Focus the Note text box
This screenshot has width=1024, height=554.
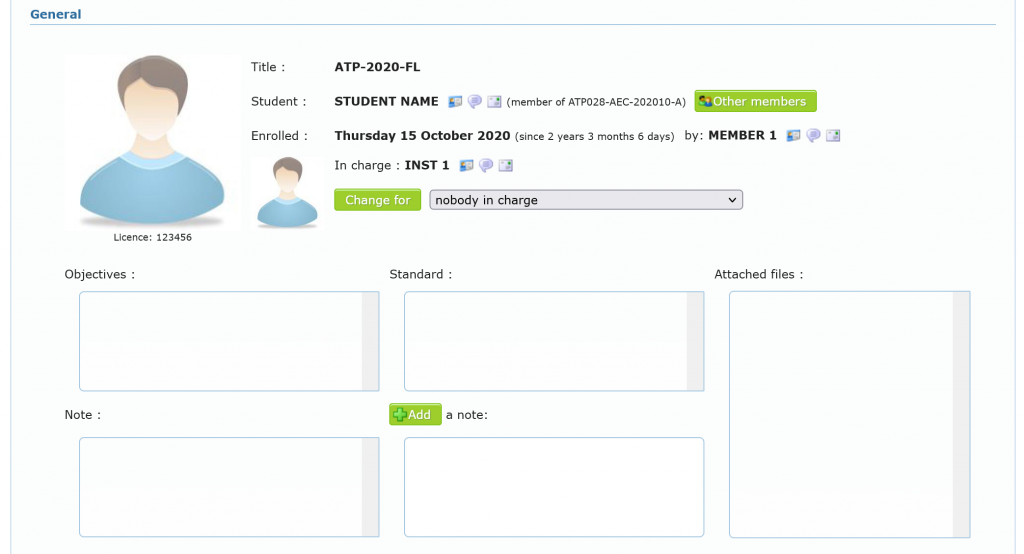point(221,487)
